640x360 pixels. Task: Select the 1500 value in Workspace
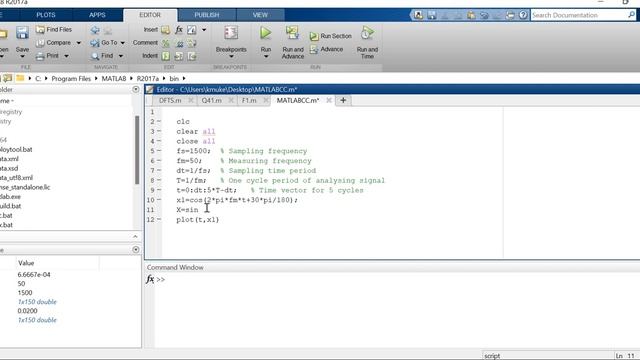tap(25, 293)
